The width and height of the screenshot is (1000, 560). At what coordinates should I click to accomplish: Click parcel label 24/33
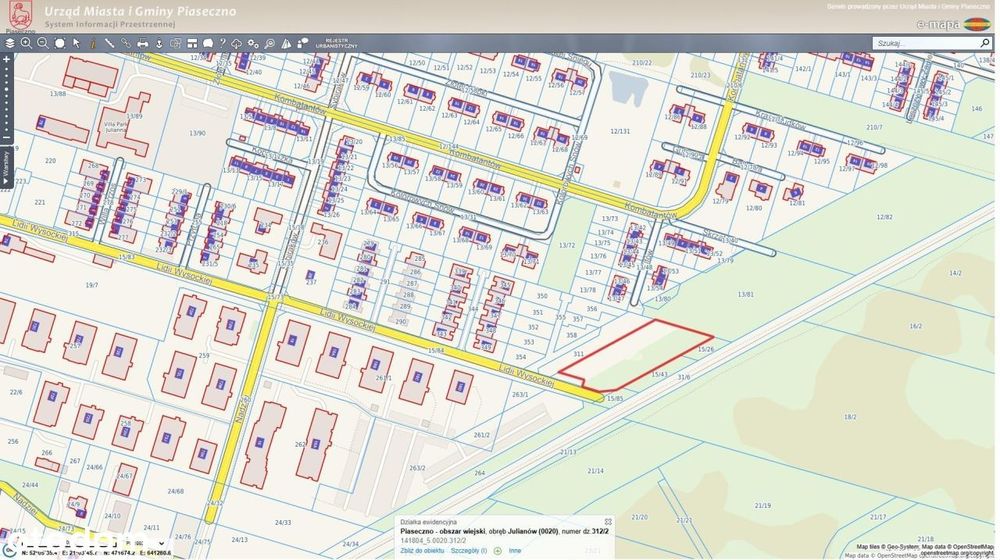[x=283, y=522]
